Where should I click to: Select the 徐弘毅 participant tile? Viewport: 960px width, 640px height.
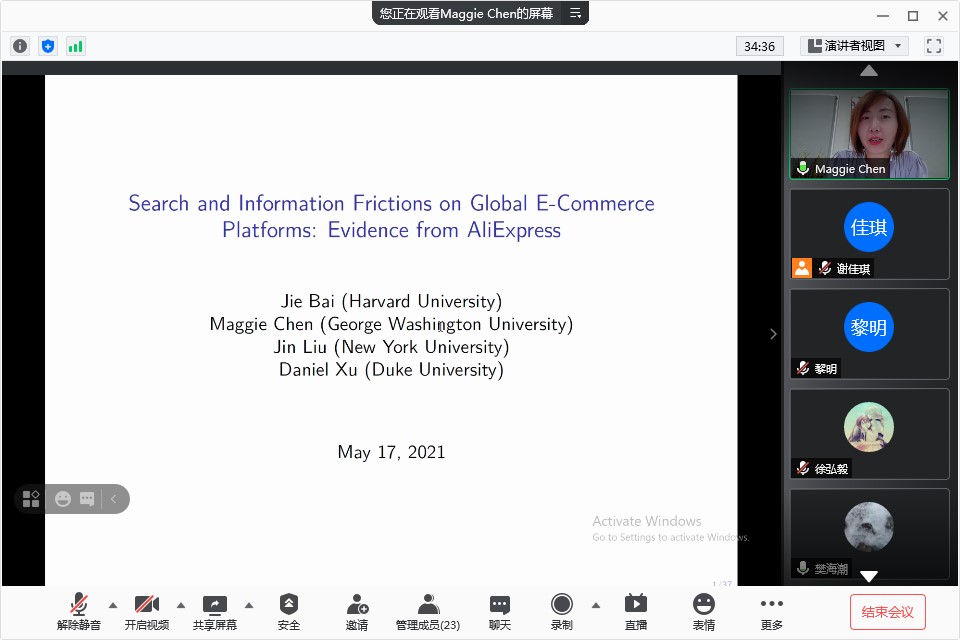coord(869,434)
